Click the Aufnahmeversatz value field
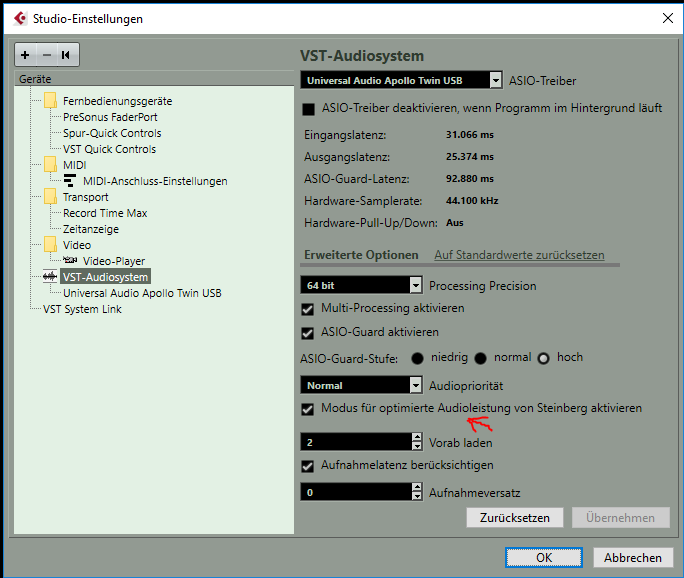Viewport: 684px width, 578px height. coord(356,492)
